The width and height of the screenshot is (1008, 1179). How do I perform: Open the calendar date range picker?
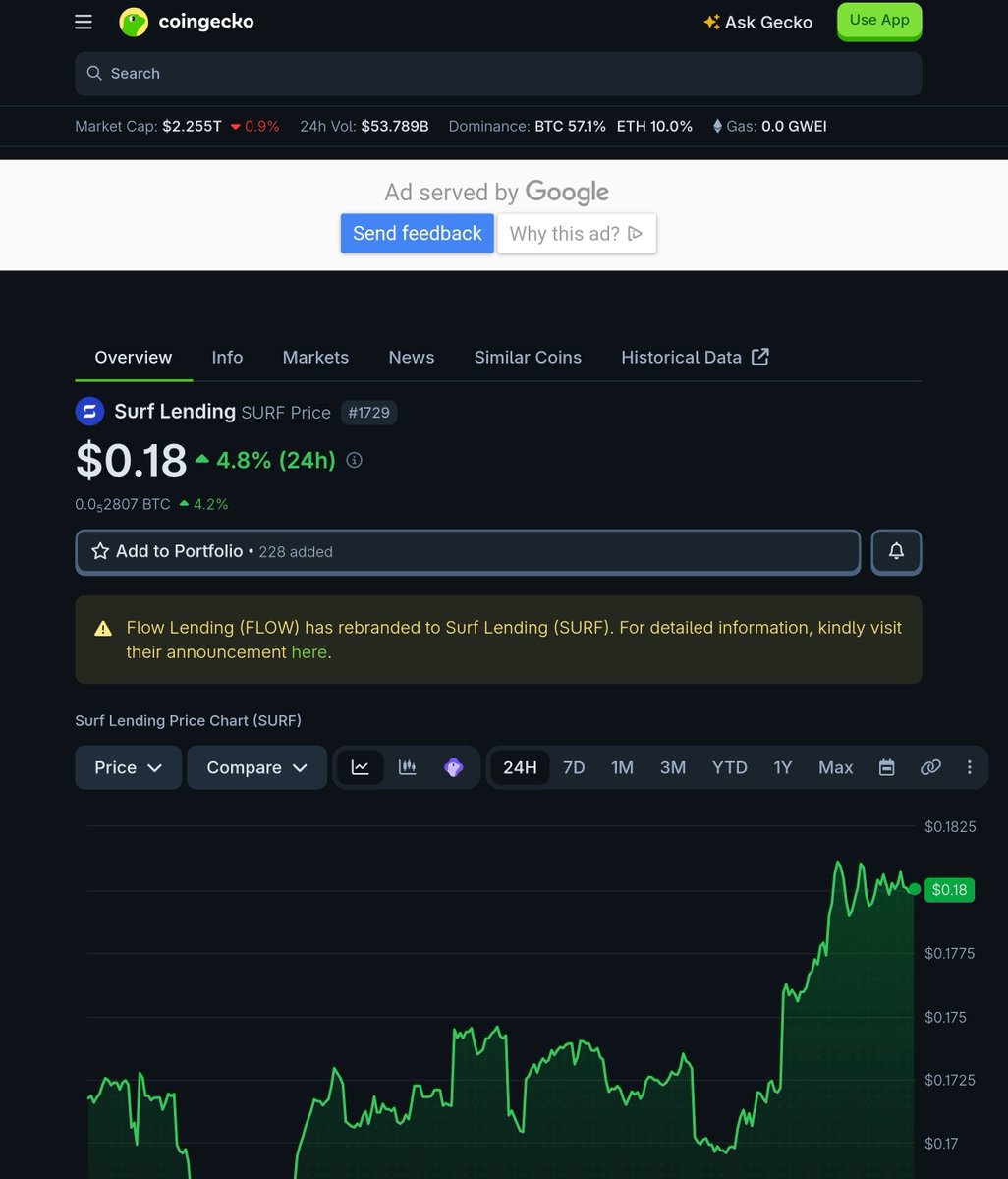click(x=886, y=767)
